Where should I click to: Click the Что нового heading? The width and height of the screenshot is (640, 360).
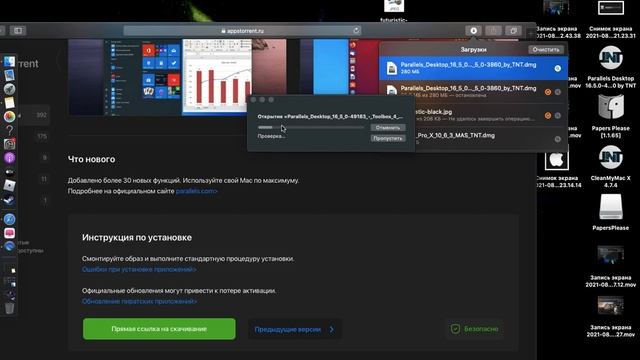[91, 159]
